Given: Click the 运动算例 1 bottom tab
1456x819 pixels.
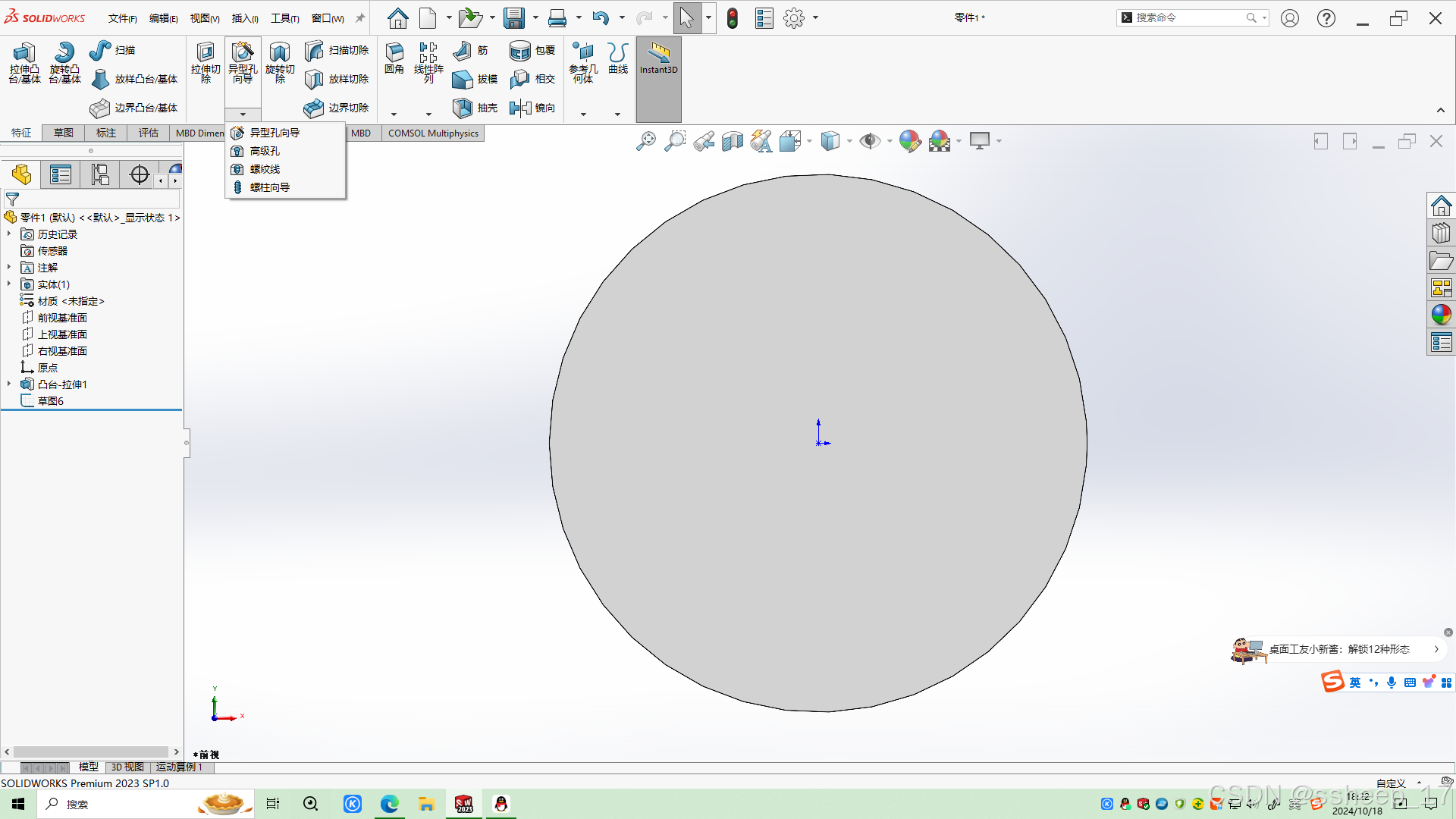Looking at the screenshot, I should [x=179, y=767].
